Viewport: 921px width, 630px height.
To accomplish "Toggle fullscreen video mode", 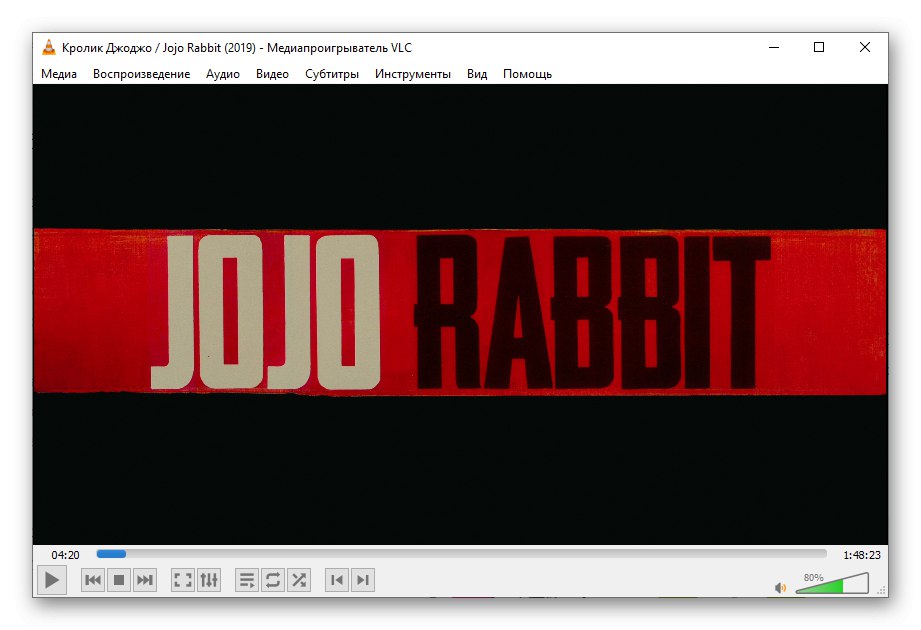I will pyautogui.click(x=183, y=580).
